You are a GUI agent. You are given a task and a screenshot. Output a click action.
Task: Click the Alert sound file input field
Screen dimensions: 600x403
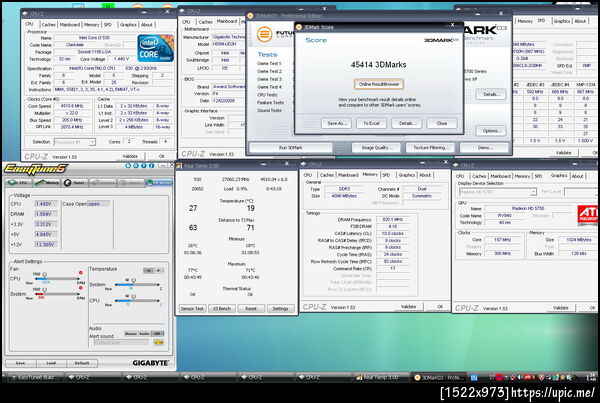coord(121,342)
